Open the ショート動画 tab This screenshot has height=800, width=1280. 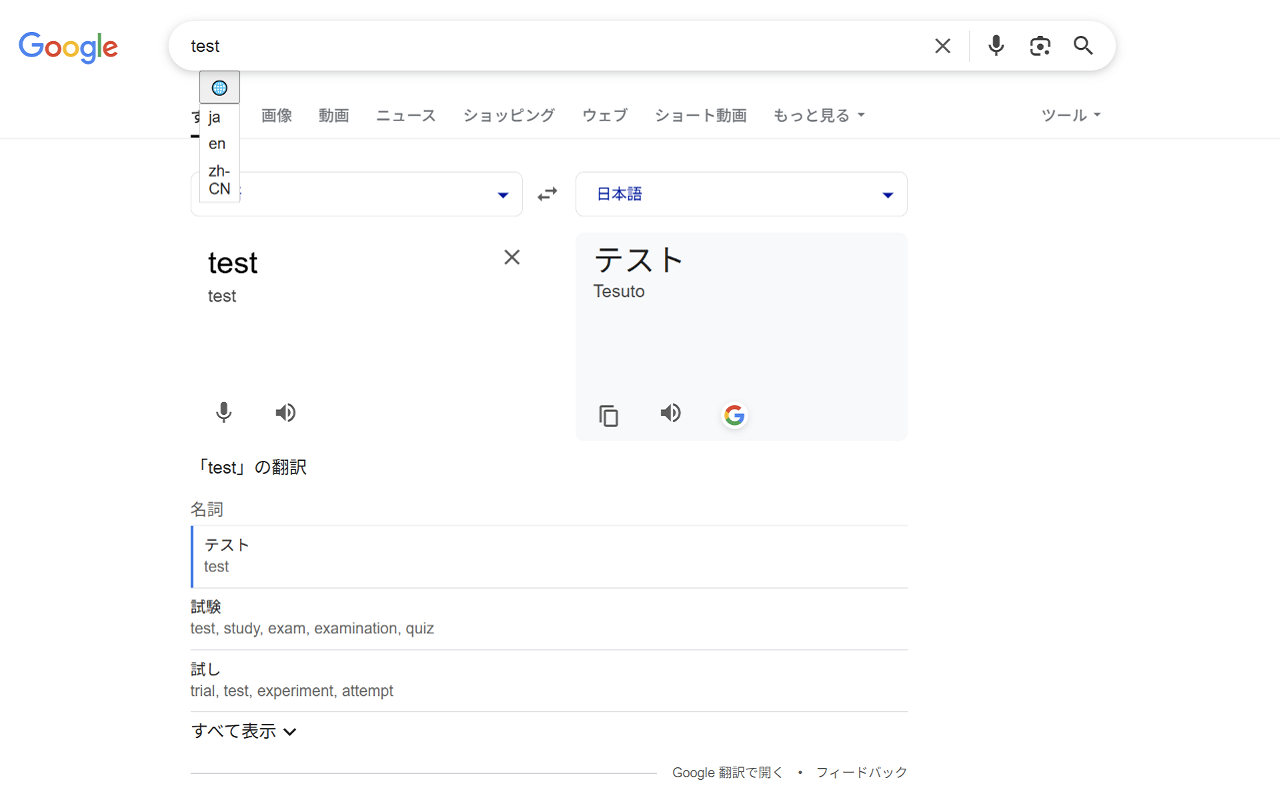(701, 115)
